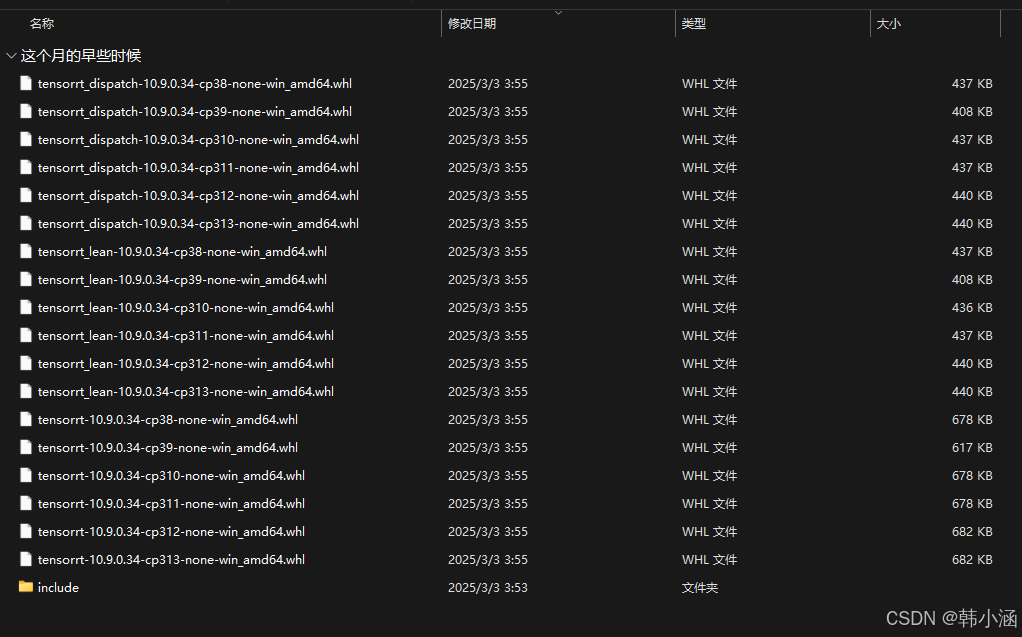Click date 2025/3/3 3:55 of tensorrt_dispatch cp310 row

488,140
